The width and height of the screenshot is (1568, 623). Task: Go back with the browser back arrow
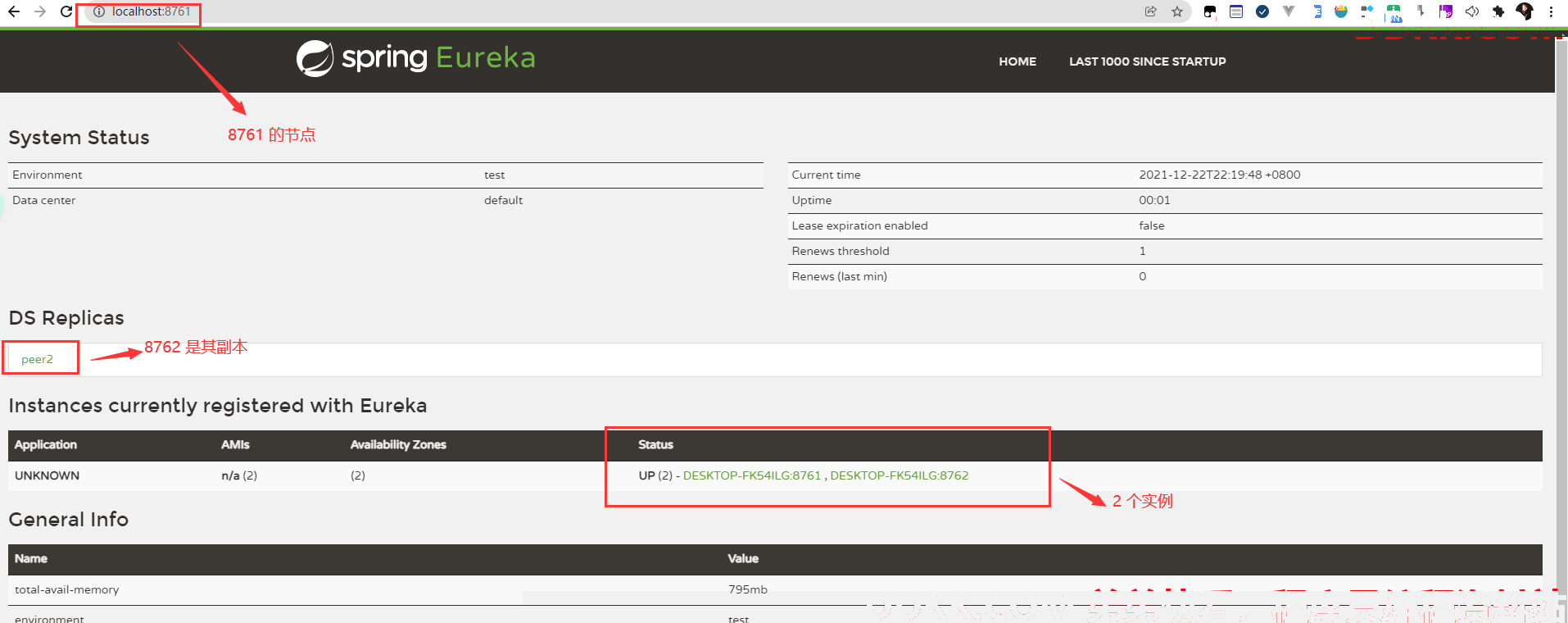(x=14, y=11)
